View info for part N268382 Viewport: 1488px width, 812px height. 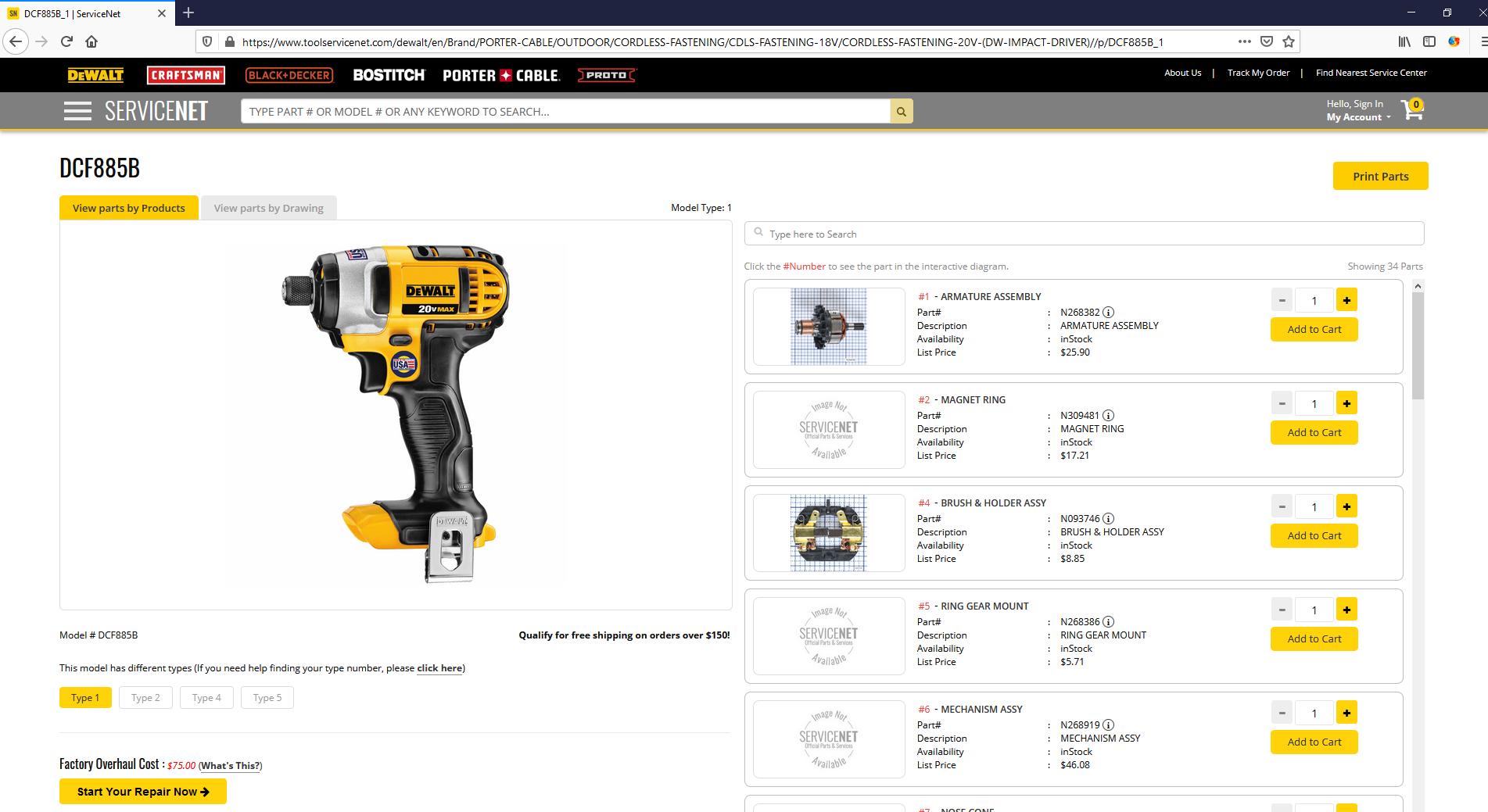tap(1108, 312)
